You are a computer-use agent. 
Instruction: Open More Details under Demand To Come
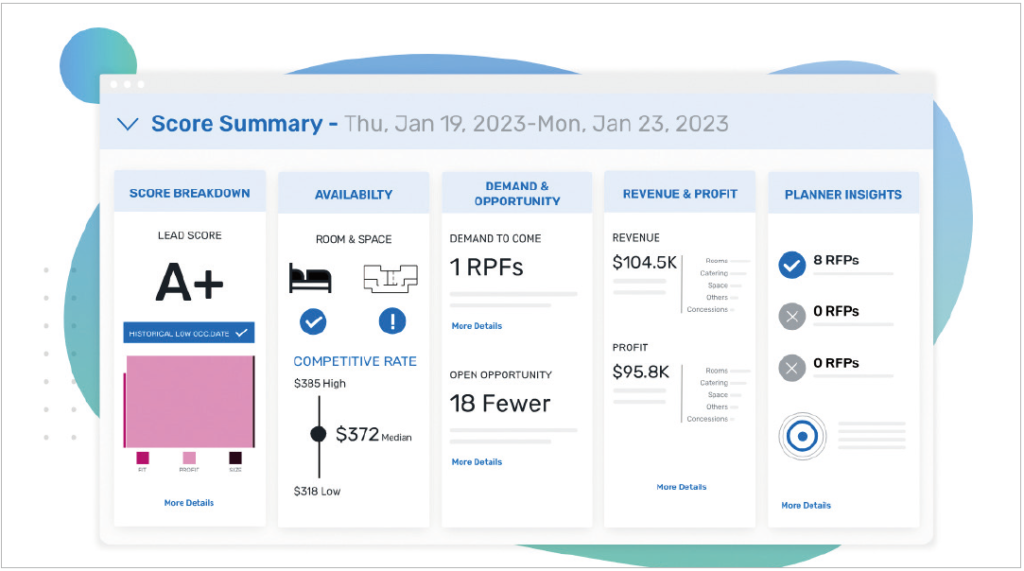point(476,326)
